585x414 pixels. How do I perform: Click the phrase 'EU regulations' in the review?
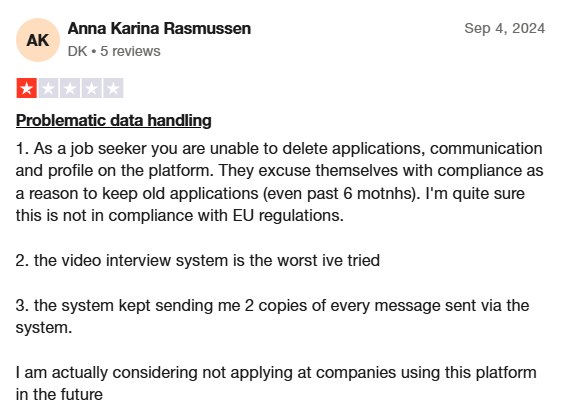pos(288,216)
